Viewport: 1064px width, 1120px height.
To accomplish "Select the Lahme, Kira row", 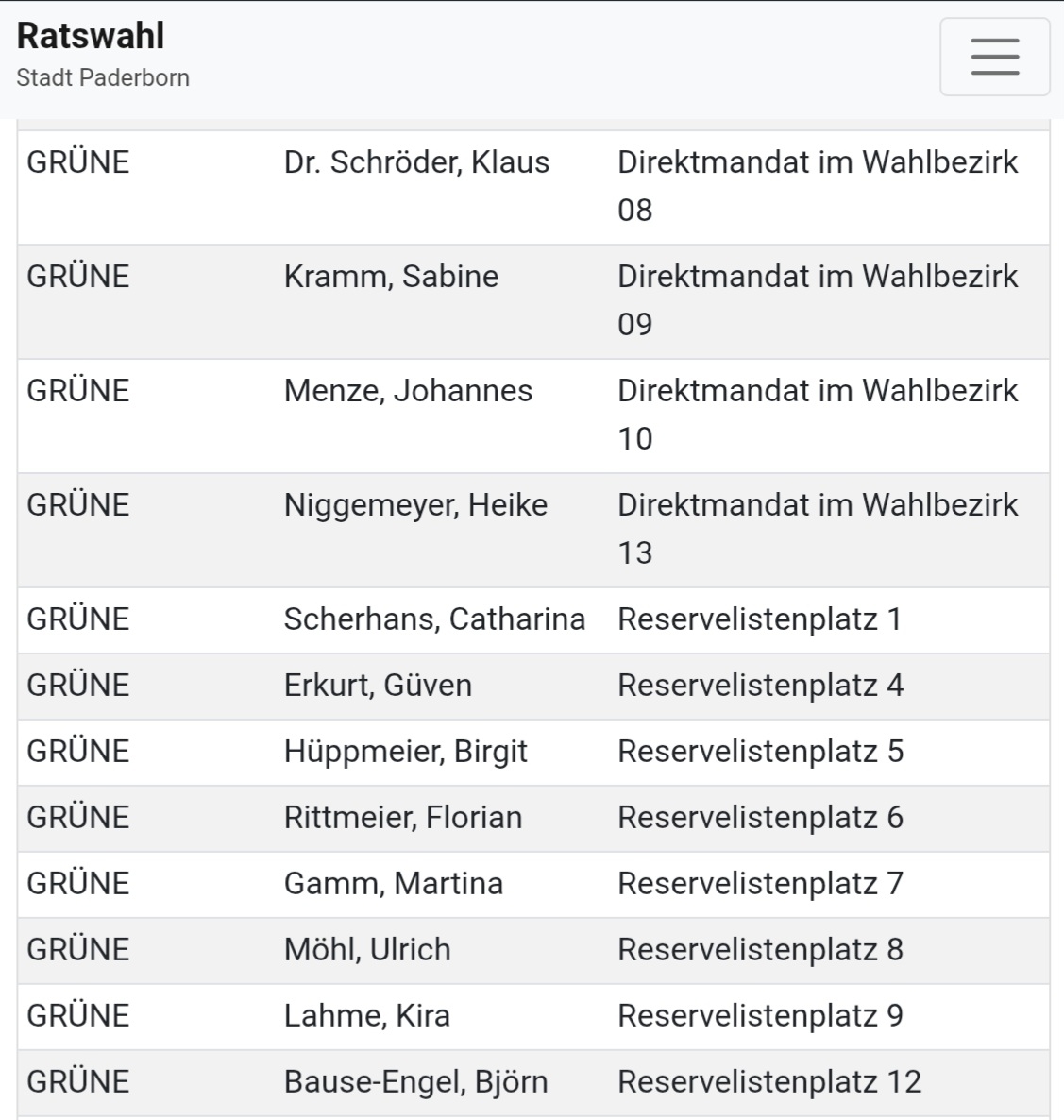I will [366, 1016].
